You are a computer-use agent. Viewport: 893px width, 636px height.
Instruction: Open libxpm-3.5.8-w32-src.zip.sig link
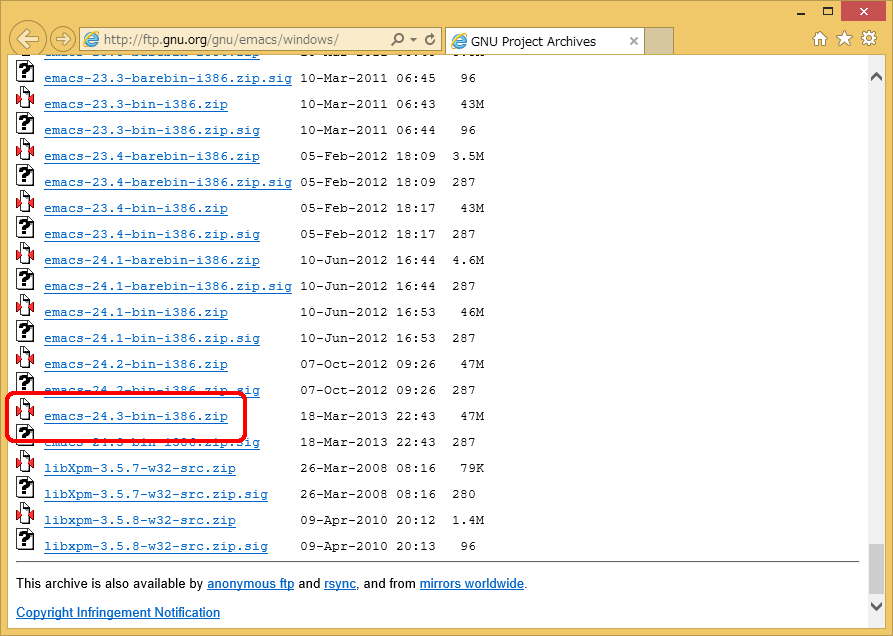(156, 547)
